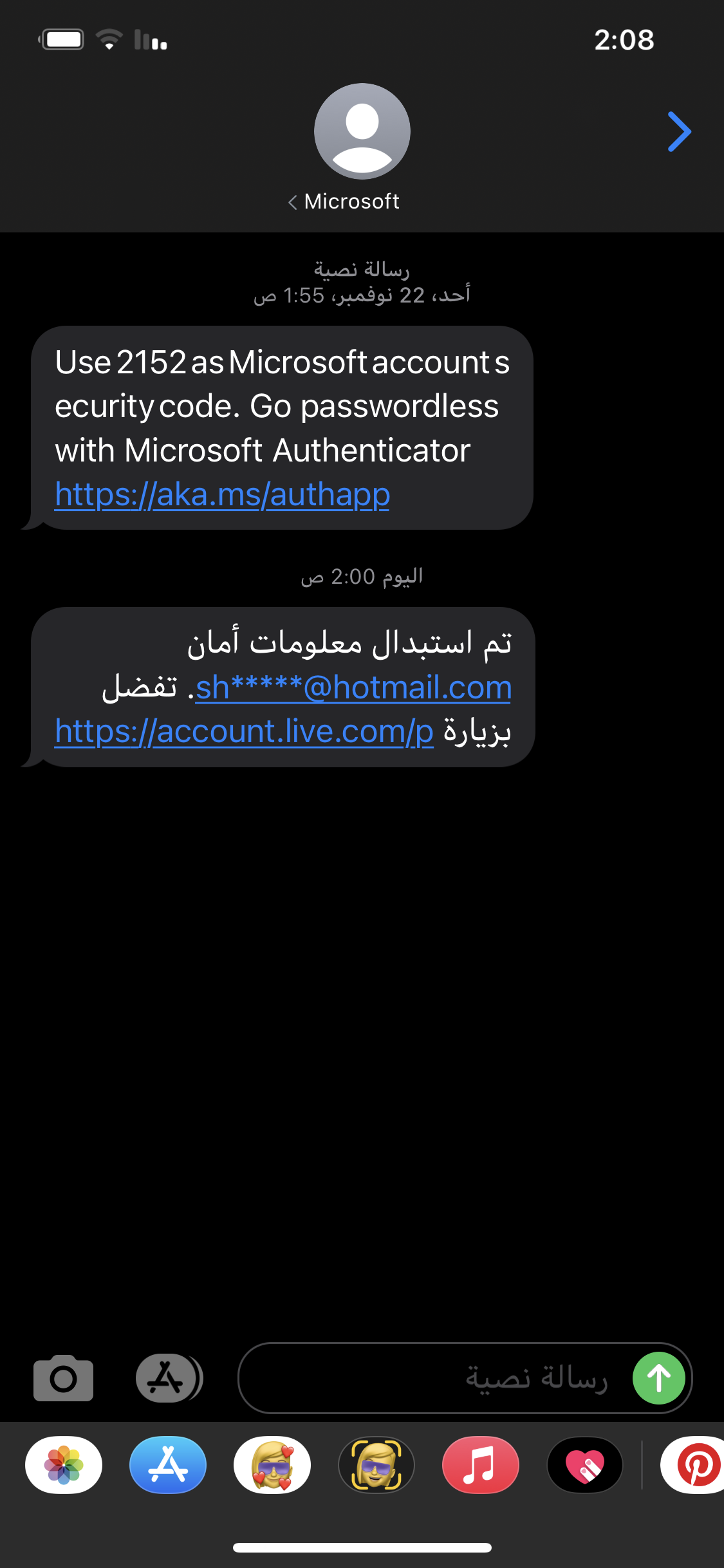This screenshot has height=1568, width=724.
Task: Open the aka.ms/authapp link
Action: tap(223, 495)
